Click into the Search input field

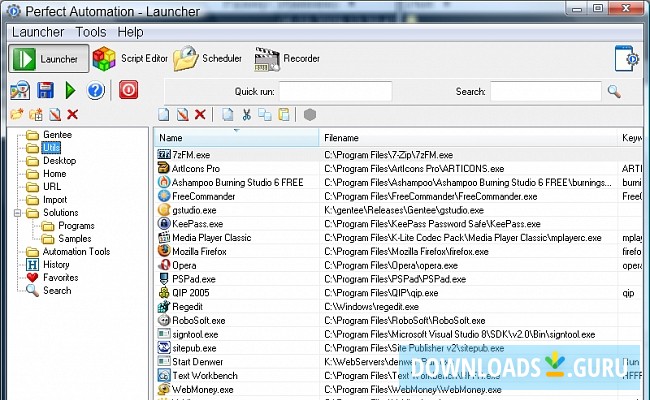[x=546, y=91]
